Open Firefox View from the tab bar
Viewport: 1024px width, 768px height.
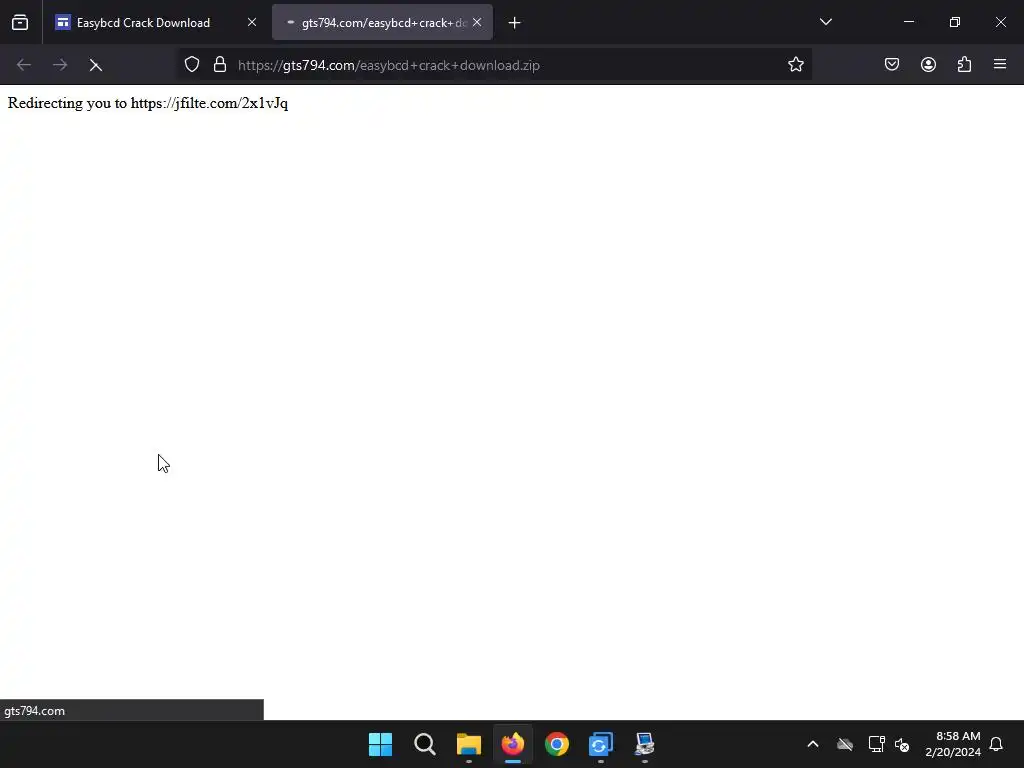click(20, 23)
